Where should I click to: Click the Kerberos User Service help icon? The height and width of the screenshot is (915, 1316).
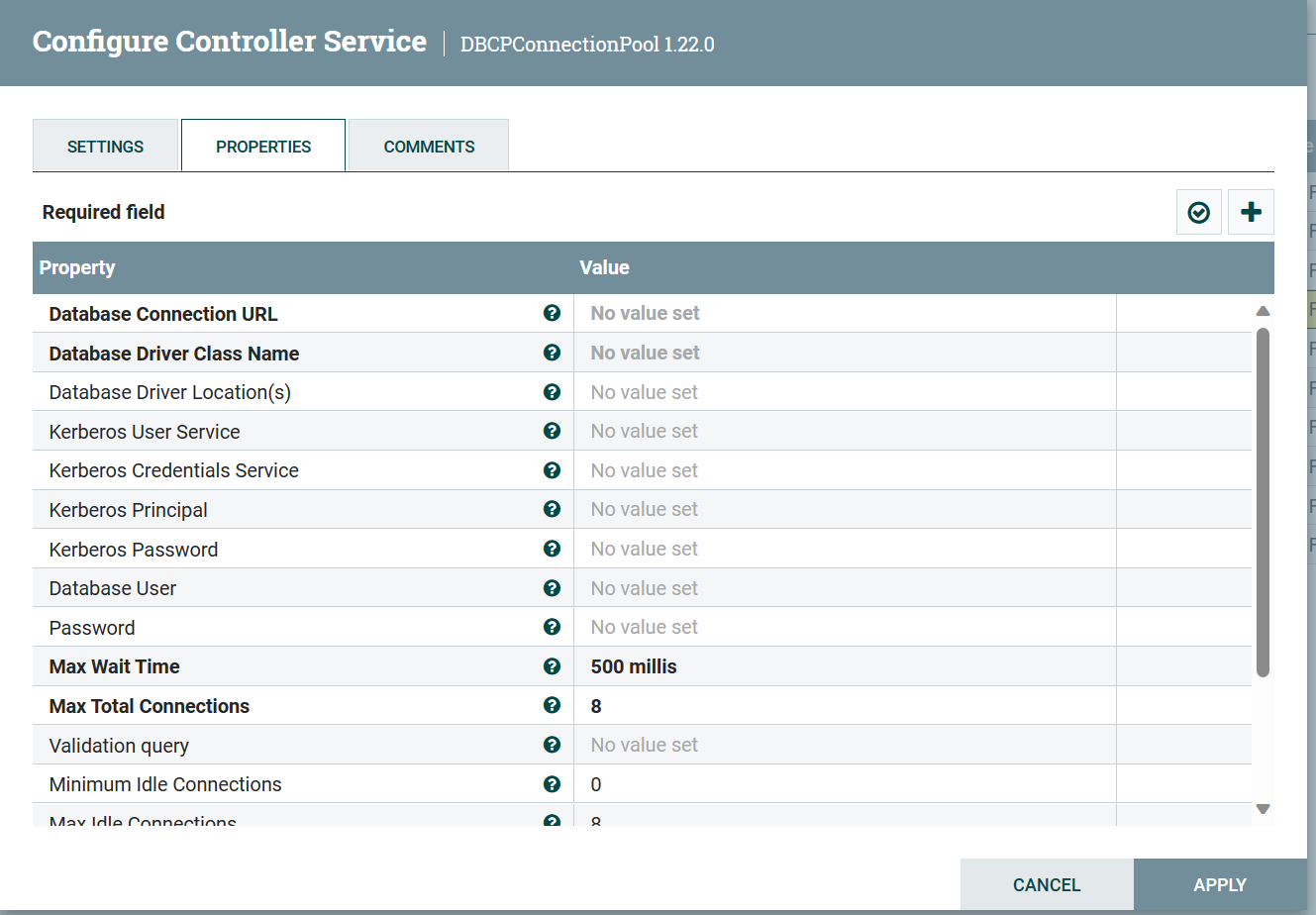click(552, 431)
